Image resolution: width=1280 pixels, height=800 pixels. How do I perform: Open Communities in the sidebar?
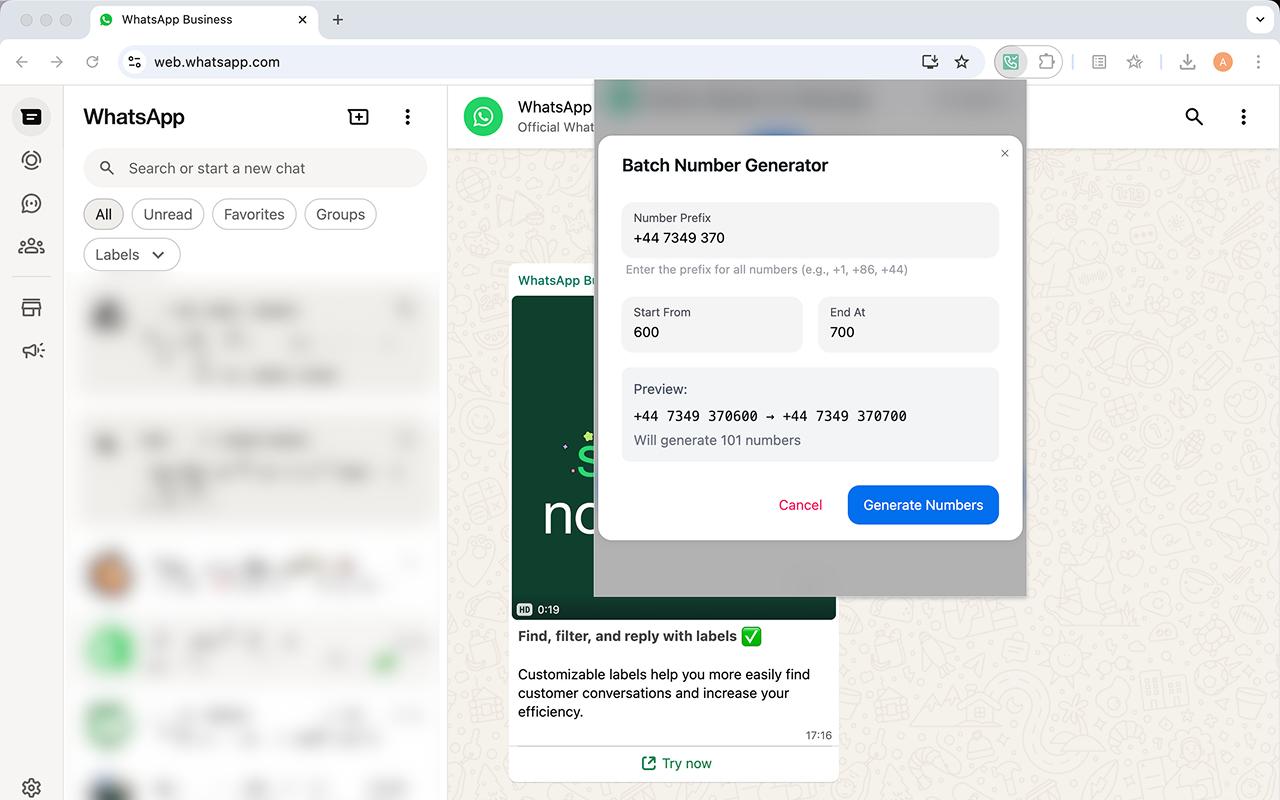(31, 245)
